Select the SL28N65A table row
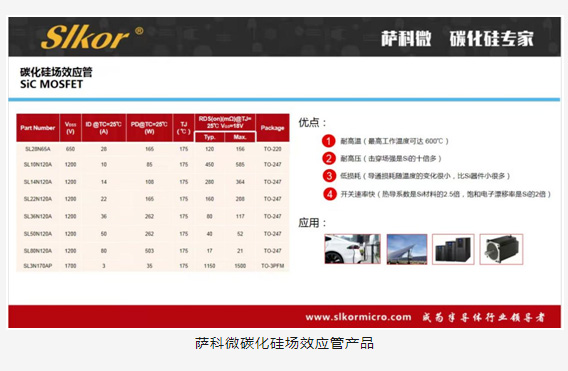Viewport: 568px width, 371px height. 153,149
